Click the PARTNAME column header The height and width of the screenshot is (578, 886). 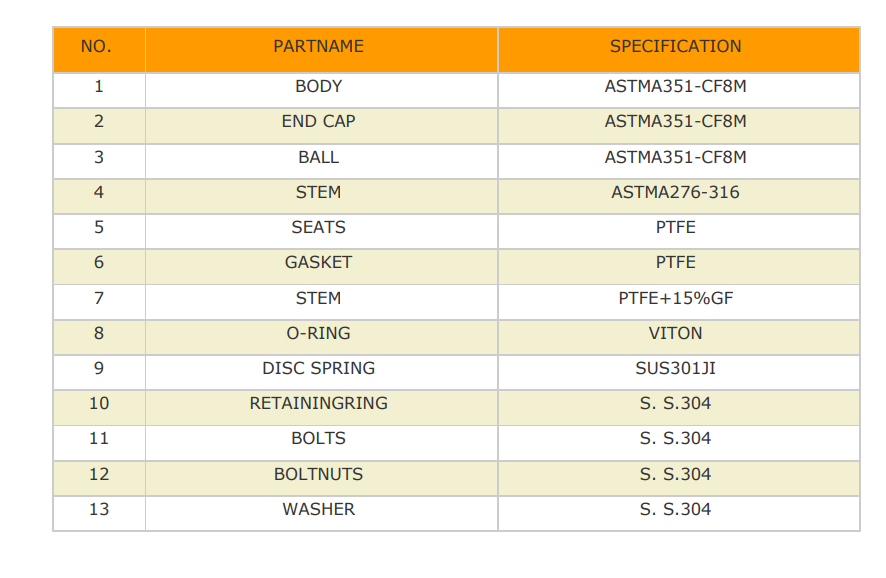click(x=322, y=50)
